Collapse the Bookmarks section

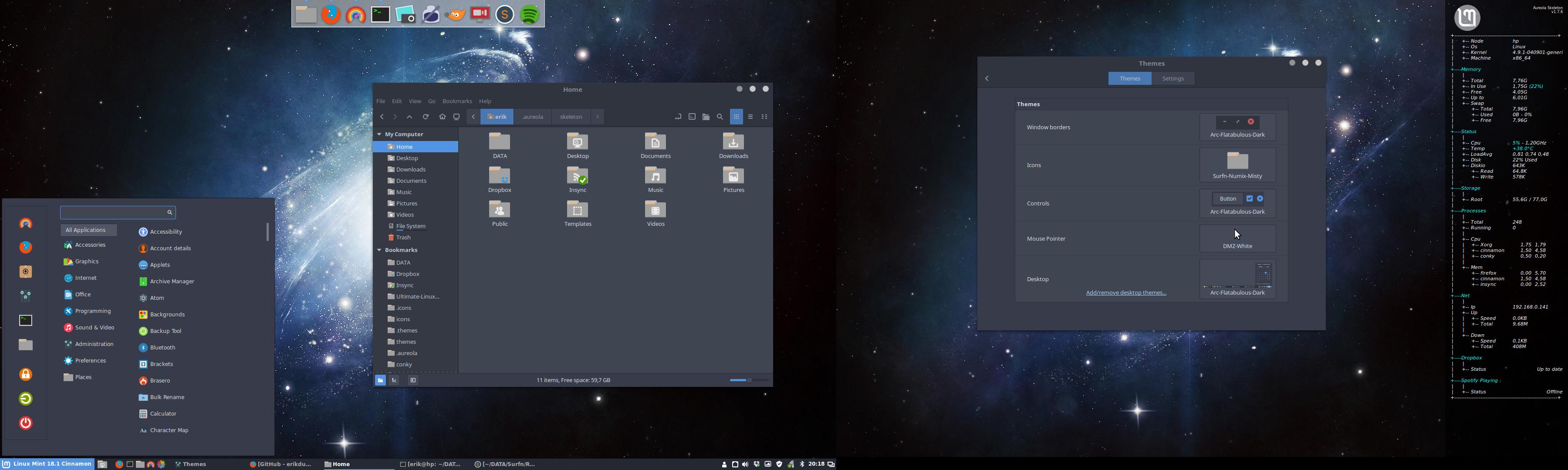[379, 251]
